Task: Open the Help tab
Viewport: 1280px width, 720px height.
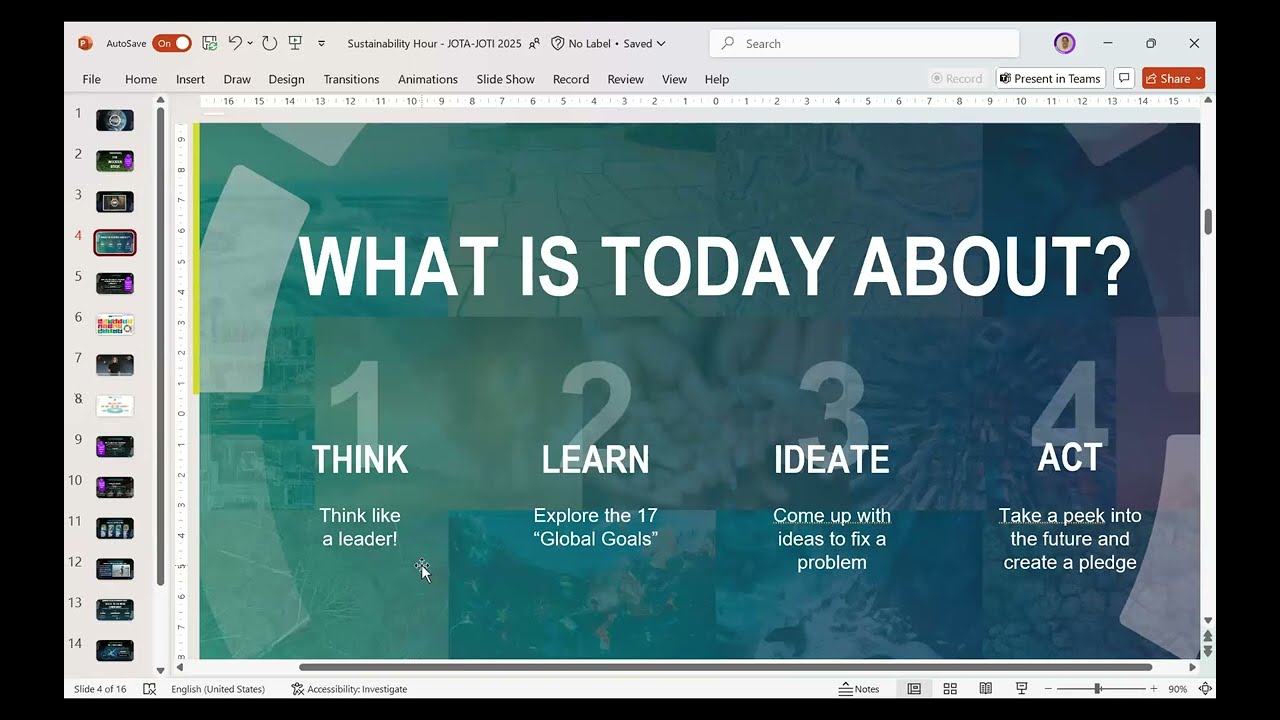Action: coord(717,79)
